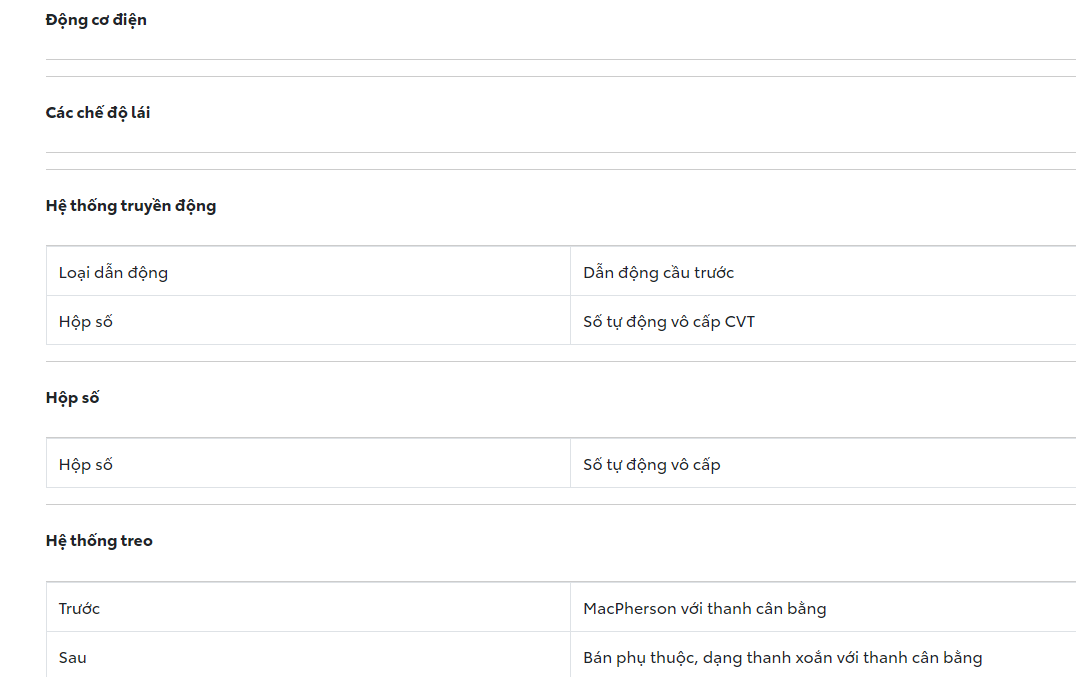Screen dimensions: 1076x677
Task: Collapse the Hệ thống treo section
Action: pyautogui.click(x=99, y=541)
